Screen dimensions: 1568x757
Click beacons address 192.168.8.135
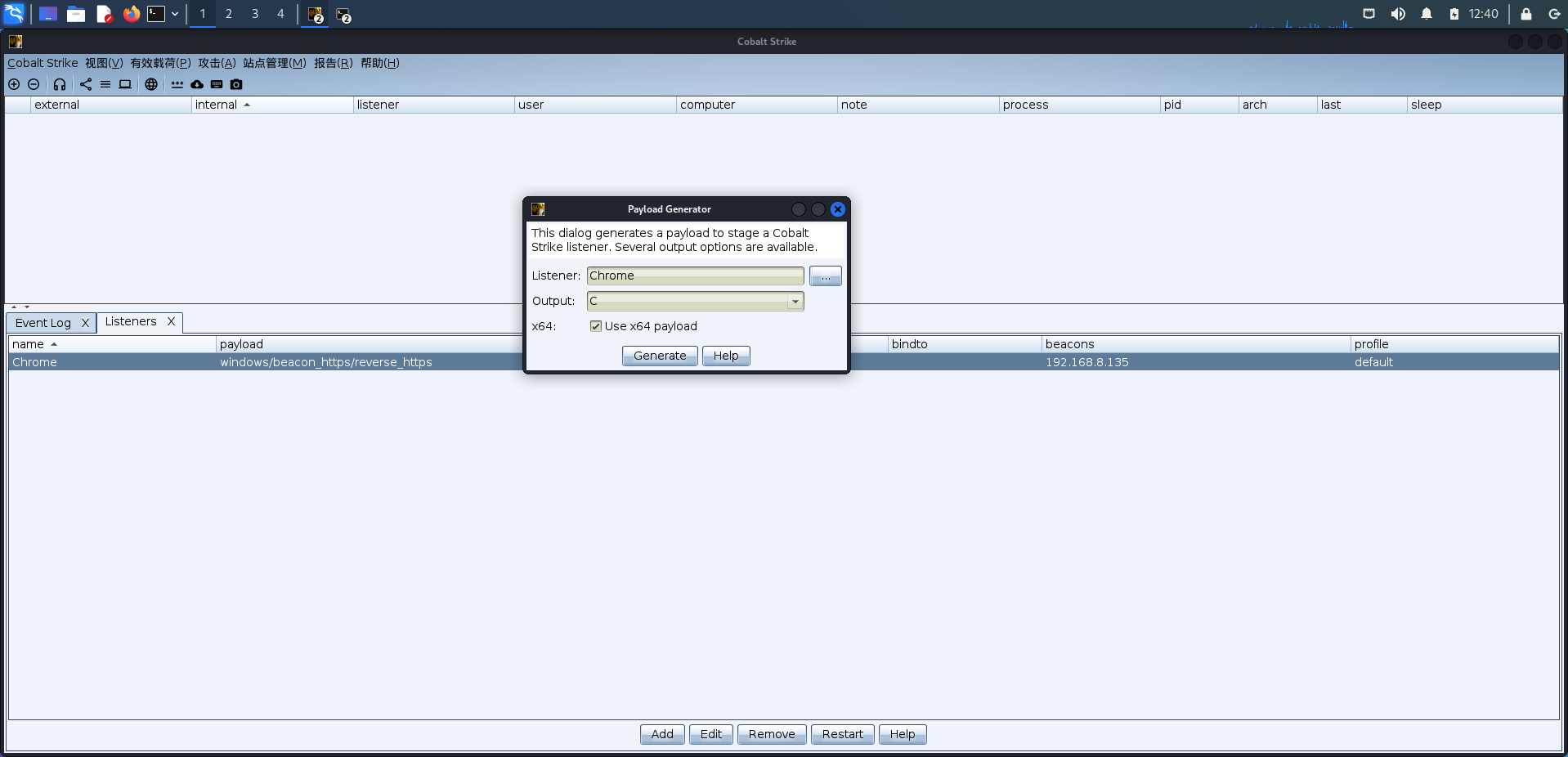point(1086,362)
